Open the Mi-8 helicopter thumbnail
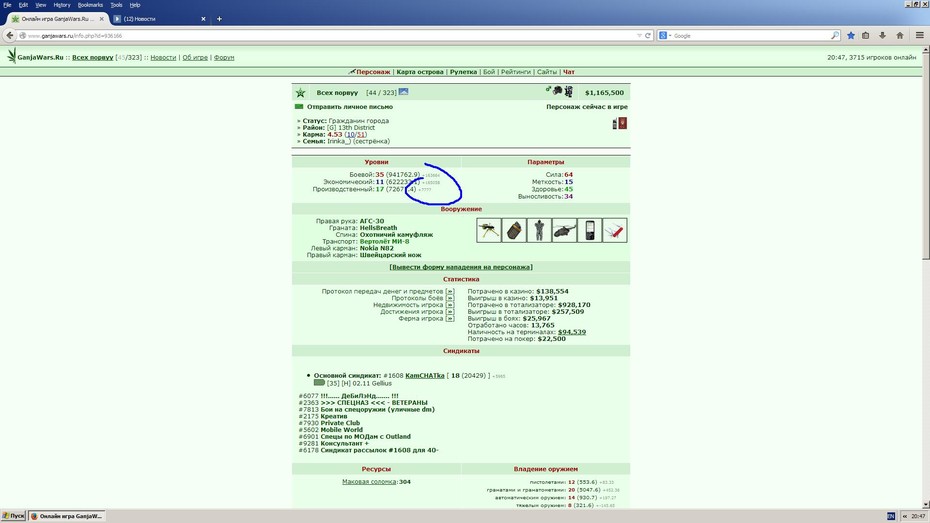 coord(564,230)
